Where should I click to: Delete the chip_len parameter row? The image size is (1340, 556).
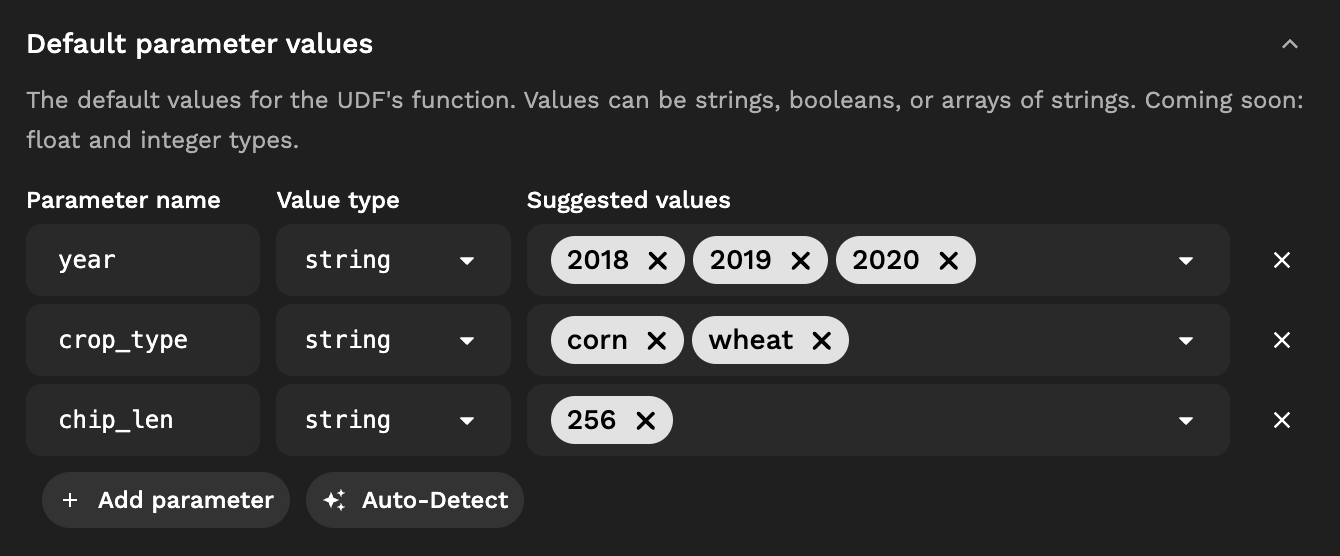(x=1281, y=420)
